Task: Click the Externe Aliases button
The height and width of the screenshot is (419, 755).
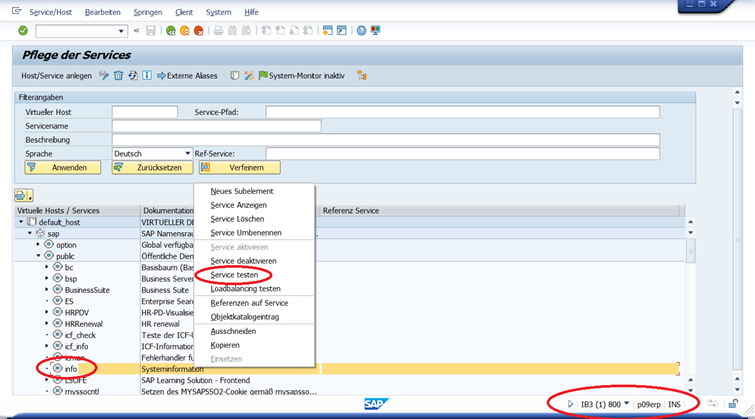Action: click(x=187, y=76)
